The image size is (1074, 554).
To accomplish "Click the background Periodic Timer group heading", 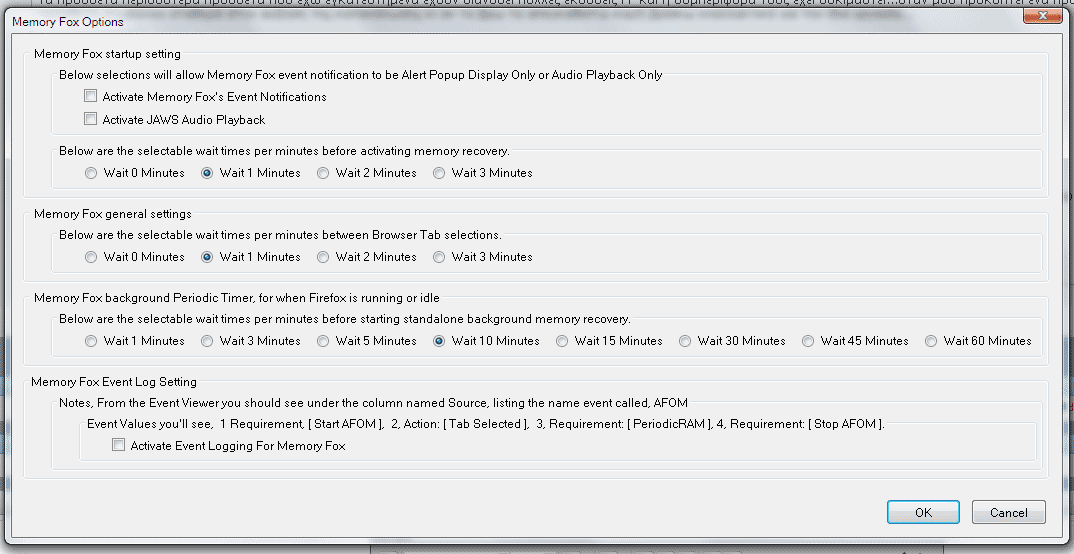I will (x=237, y=299).
